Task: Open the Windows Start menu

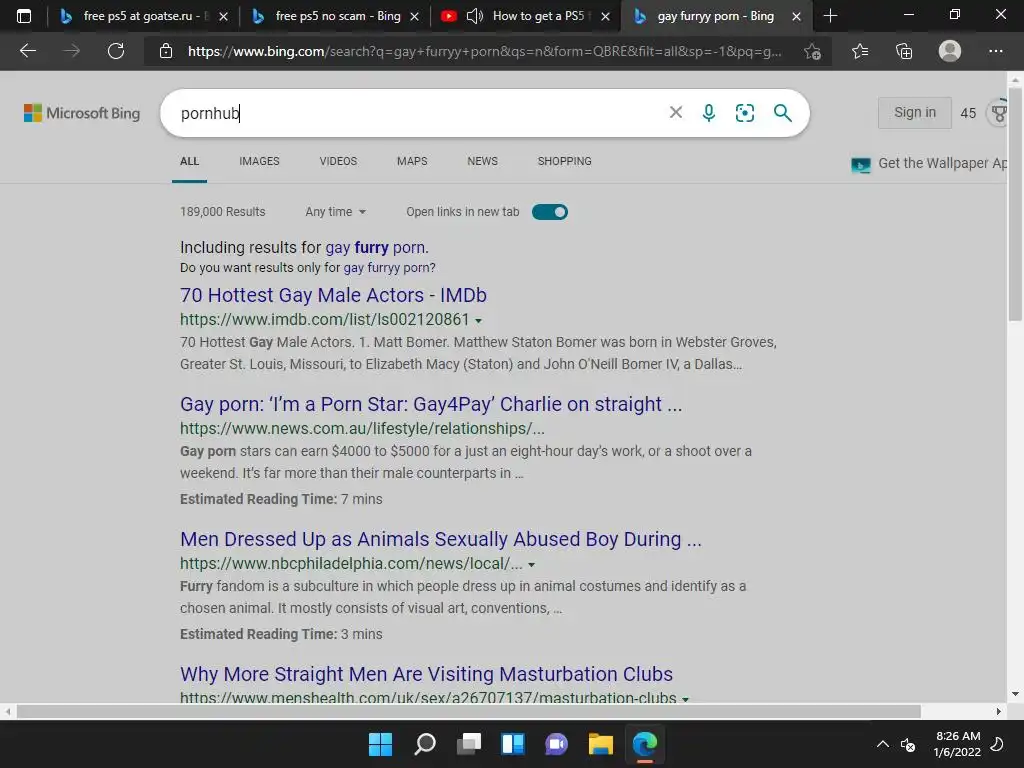Action: click(380, 744)
